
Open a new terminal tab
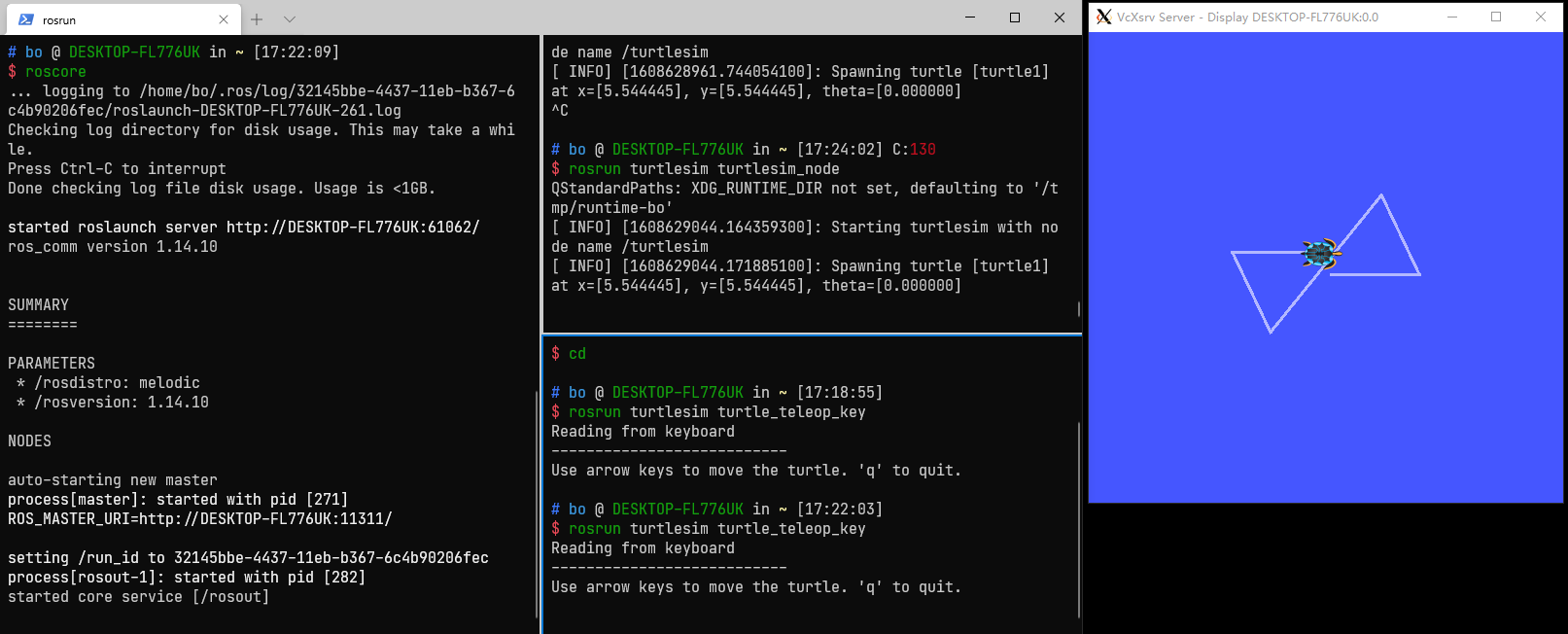tap(257, 19)
